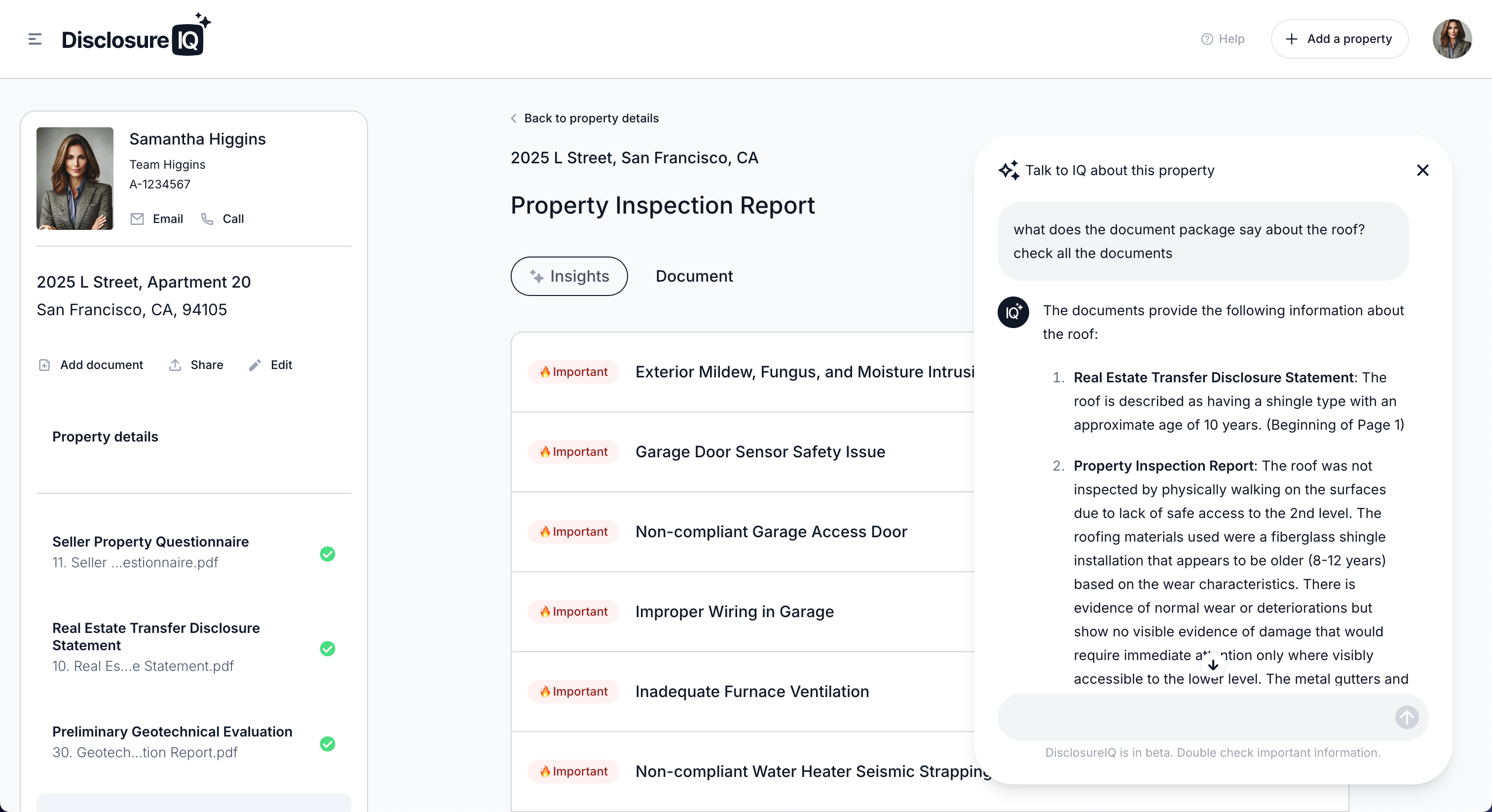This screenshot has width=1492, height=812.
Task: Click the user question chat bubble
Action: tap(1203, 242)
